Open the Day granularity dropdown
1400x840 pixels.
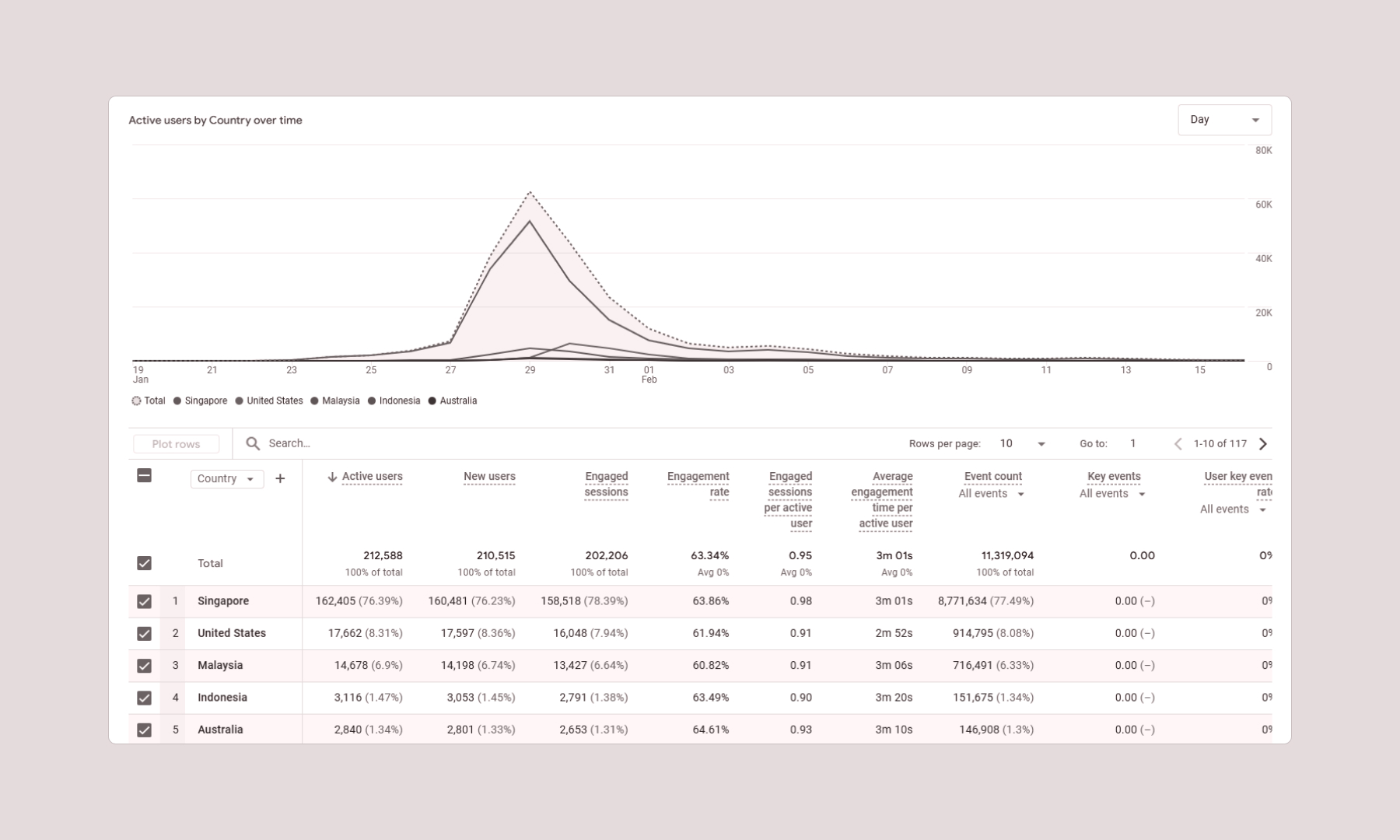[x=1224, y=120]
